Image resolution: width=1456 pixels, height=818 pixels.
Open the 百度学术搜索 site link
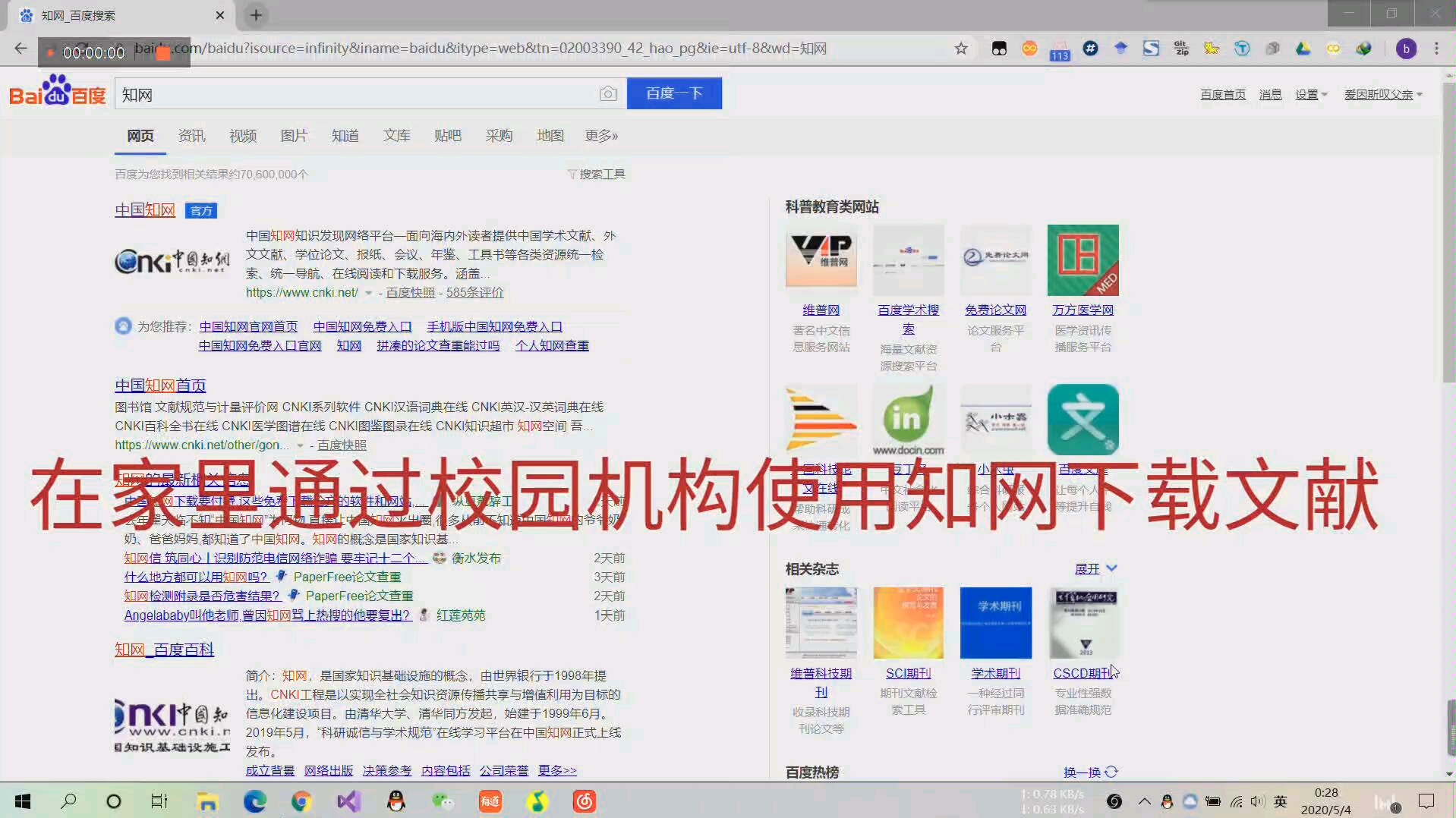click(x=908, y=319)
